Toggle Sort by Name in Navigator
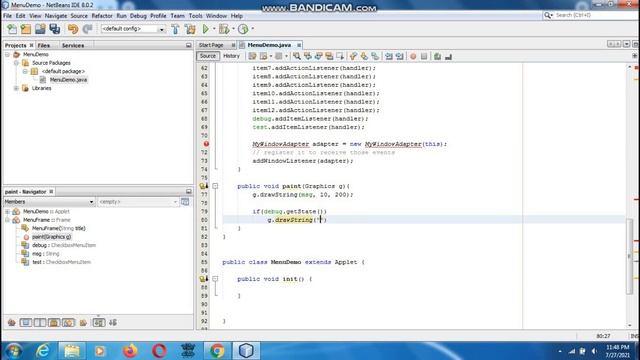This screenshot has width=640, height=360. tap(99, 323)
